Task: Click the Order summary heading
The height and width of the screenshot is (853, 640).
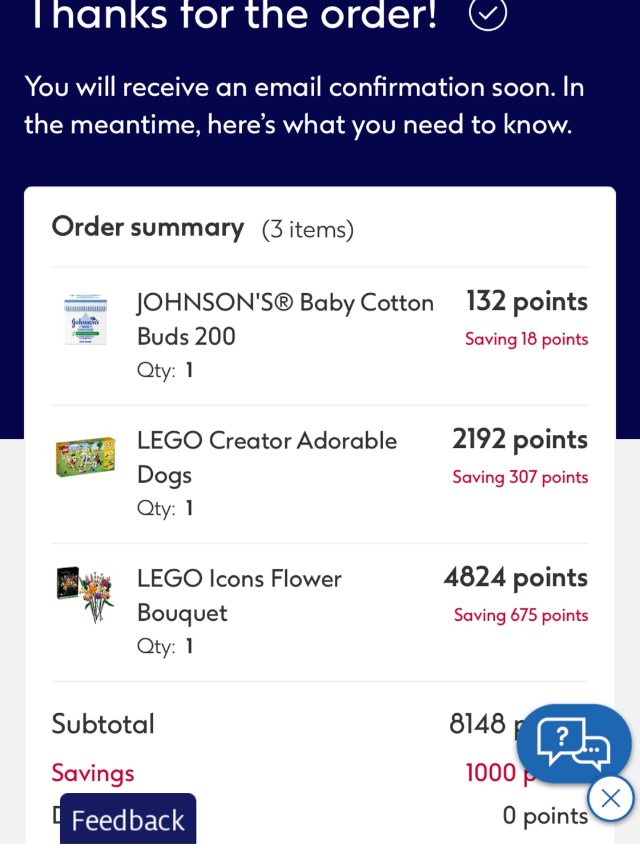Action: tap(148, 227)
